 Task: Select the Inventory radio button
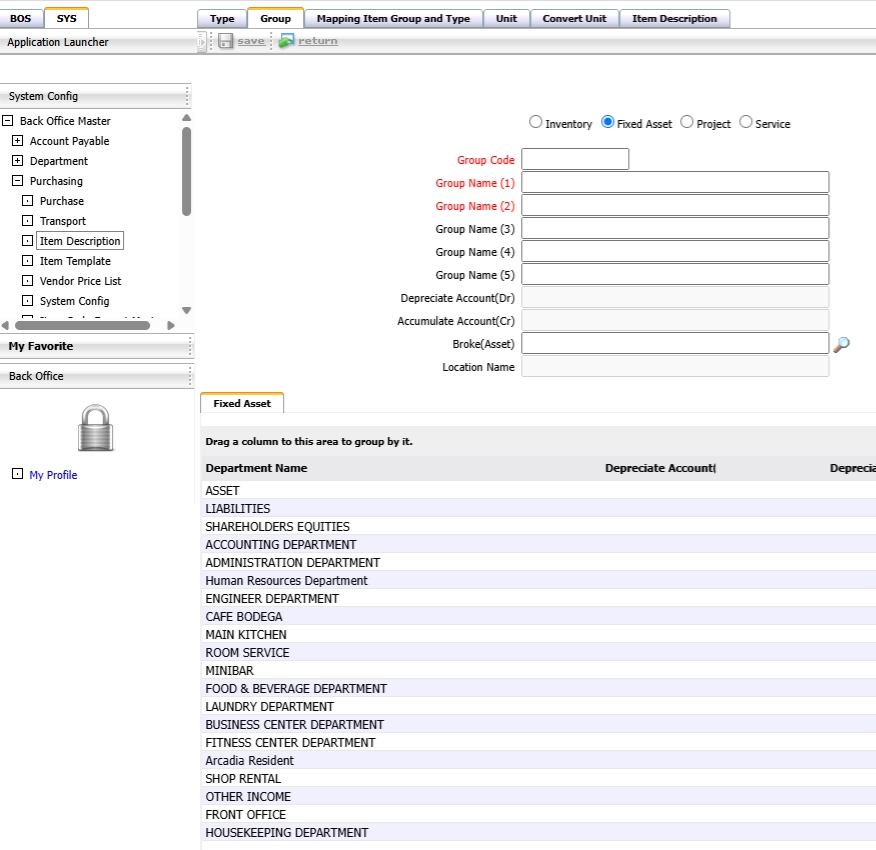pyautogui.click(x=536, y=122)
